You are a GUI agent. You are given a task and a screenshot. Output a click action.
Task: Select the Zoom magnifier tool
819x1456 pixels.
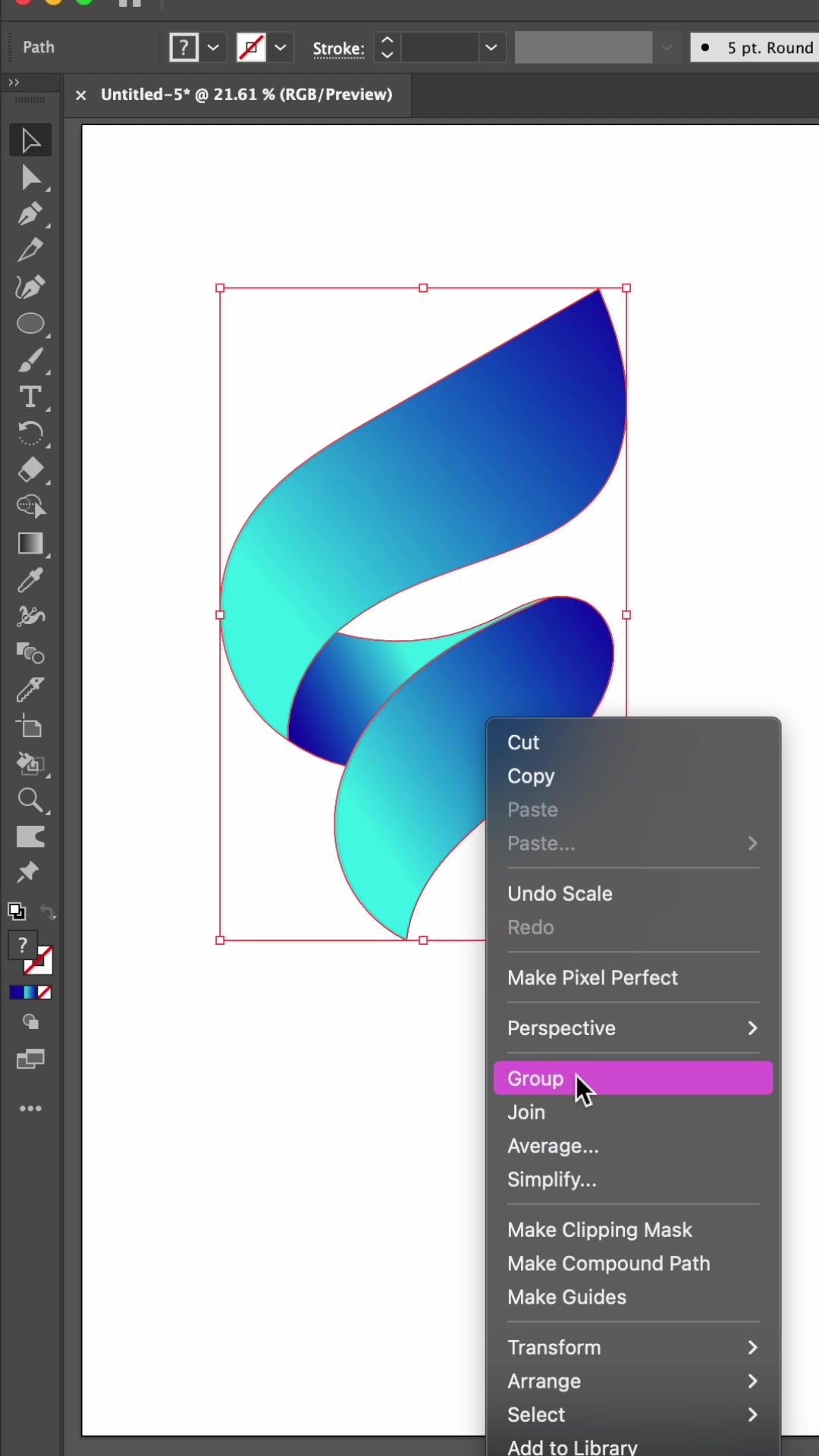click(x=30, y=800)
